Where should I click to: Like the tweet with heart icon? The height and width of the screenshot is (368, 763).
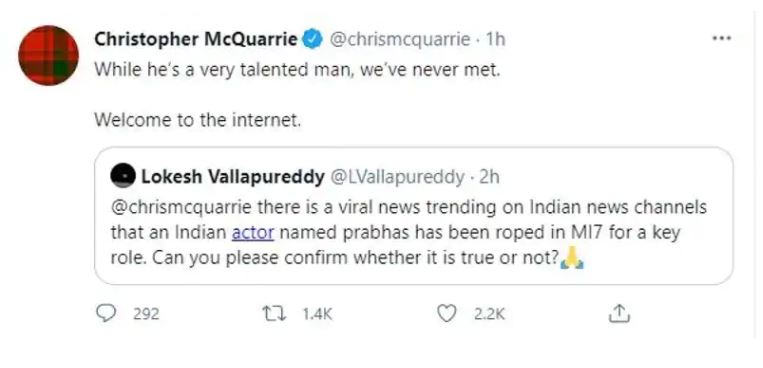click(x=446, y=313)
